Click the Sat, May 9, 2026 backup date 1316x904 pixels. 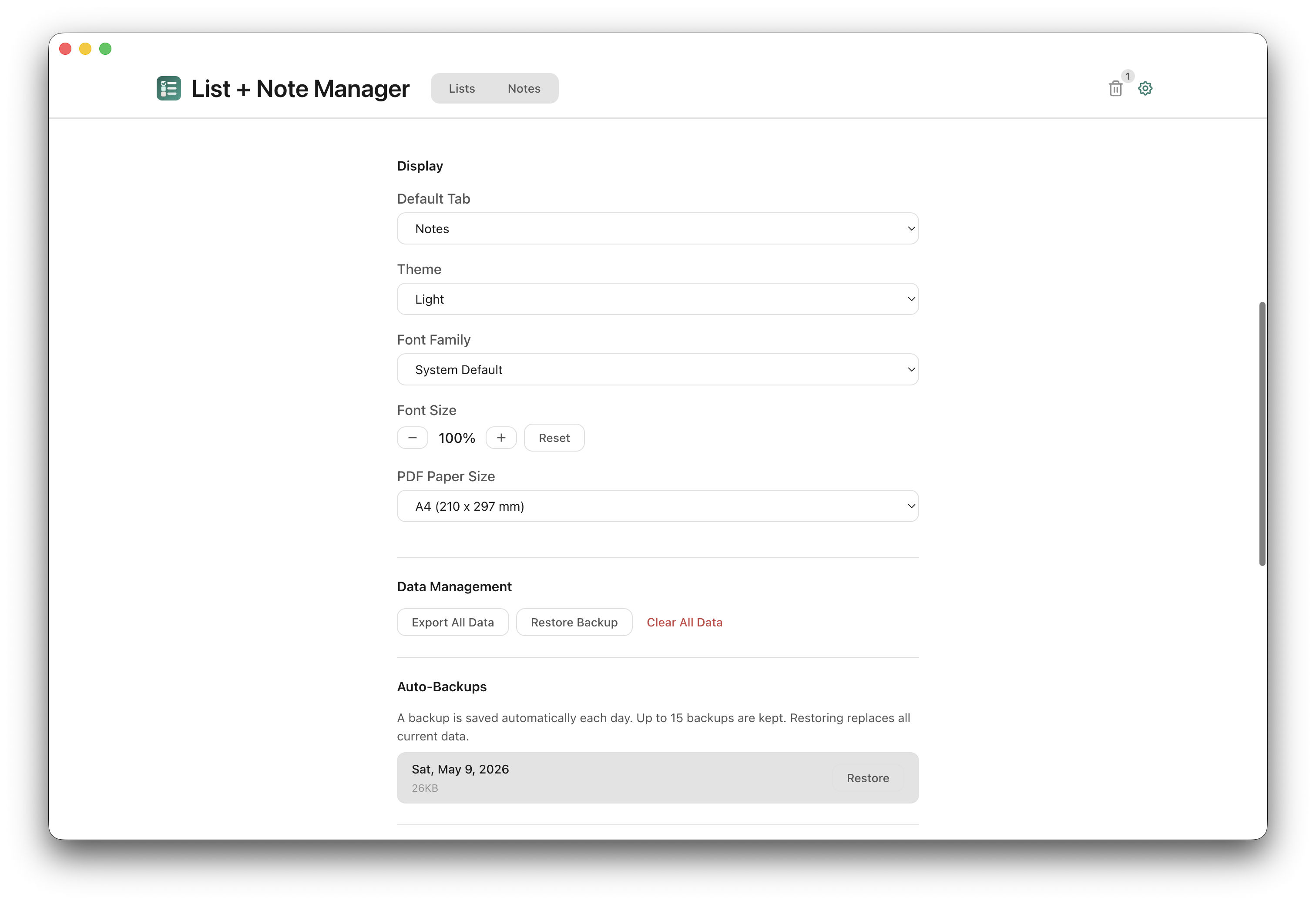[x=460, y=769]
